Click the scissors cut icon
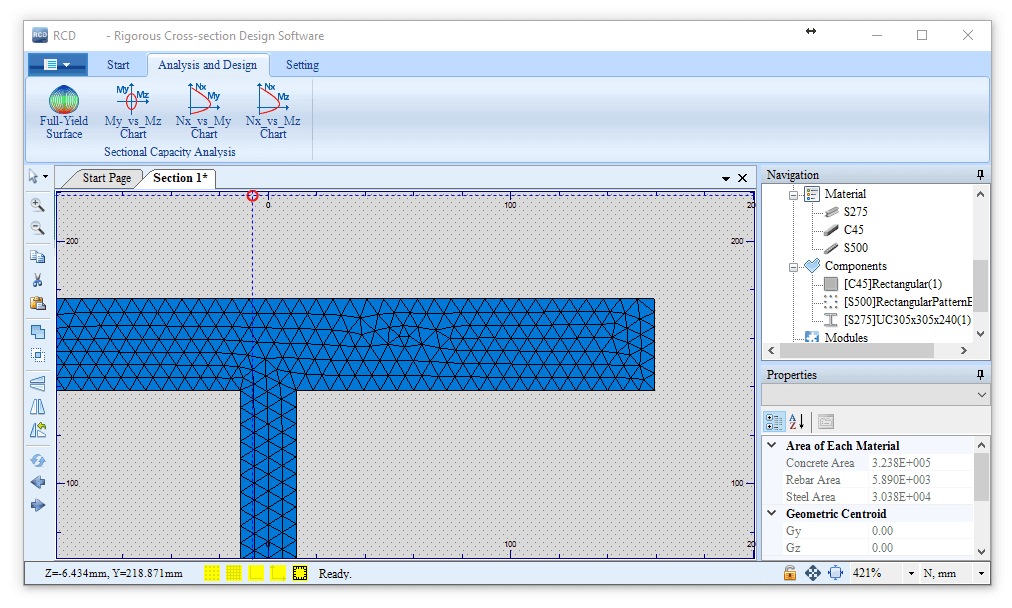The image size is (1012, 608). [37, 279]
